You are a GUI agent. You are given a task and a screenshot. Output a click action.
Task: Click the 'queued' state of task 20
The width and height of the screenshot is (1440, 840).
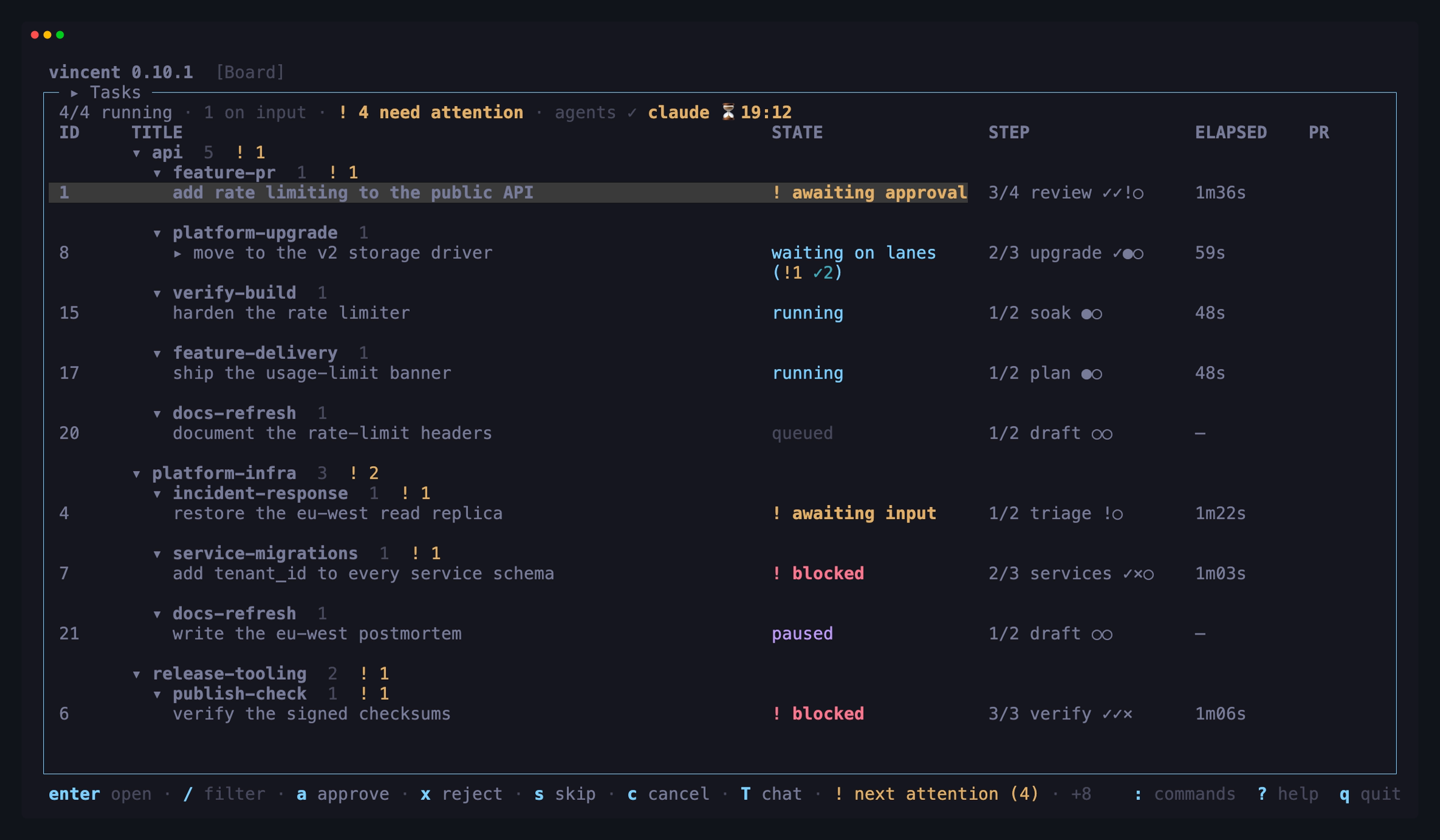click(x=802, y=433)
